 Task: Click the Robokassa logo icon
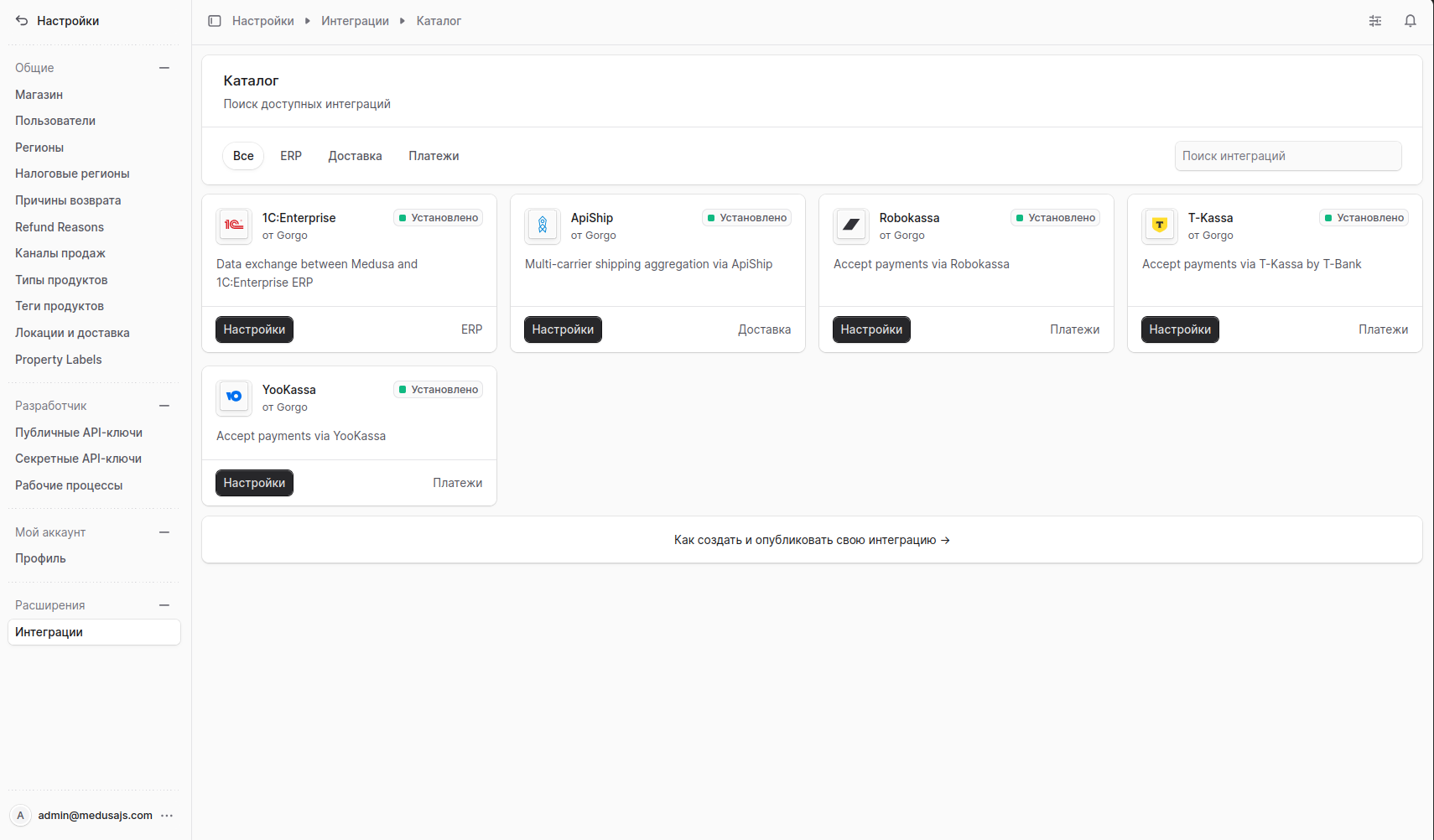click(851, 226)
